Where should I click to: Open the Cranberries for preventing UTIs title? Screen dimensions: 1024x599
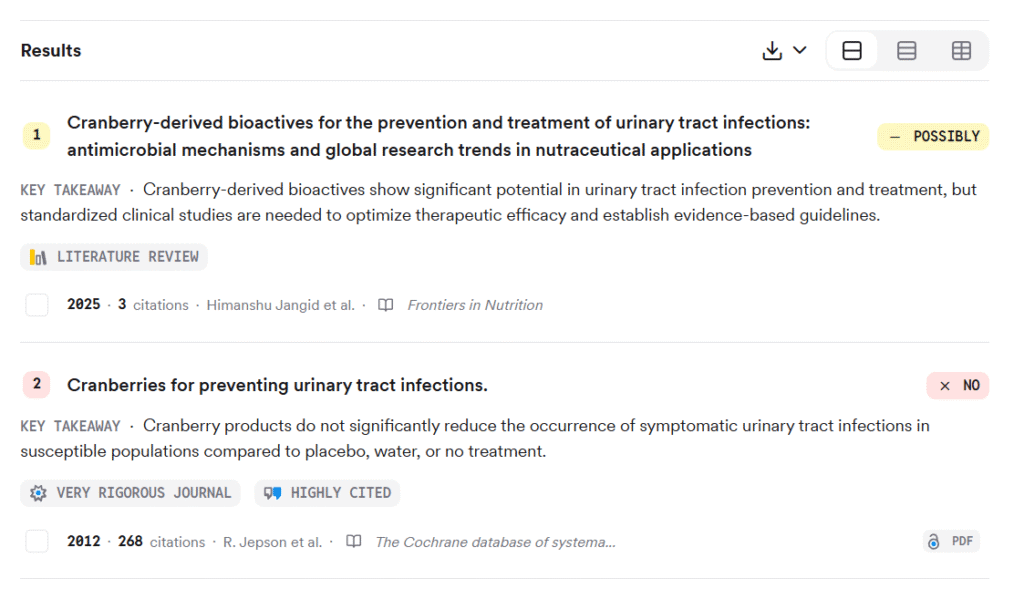[x=277, y=385]
